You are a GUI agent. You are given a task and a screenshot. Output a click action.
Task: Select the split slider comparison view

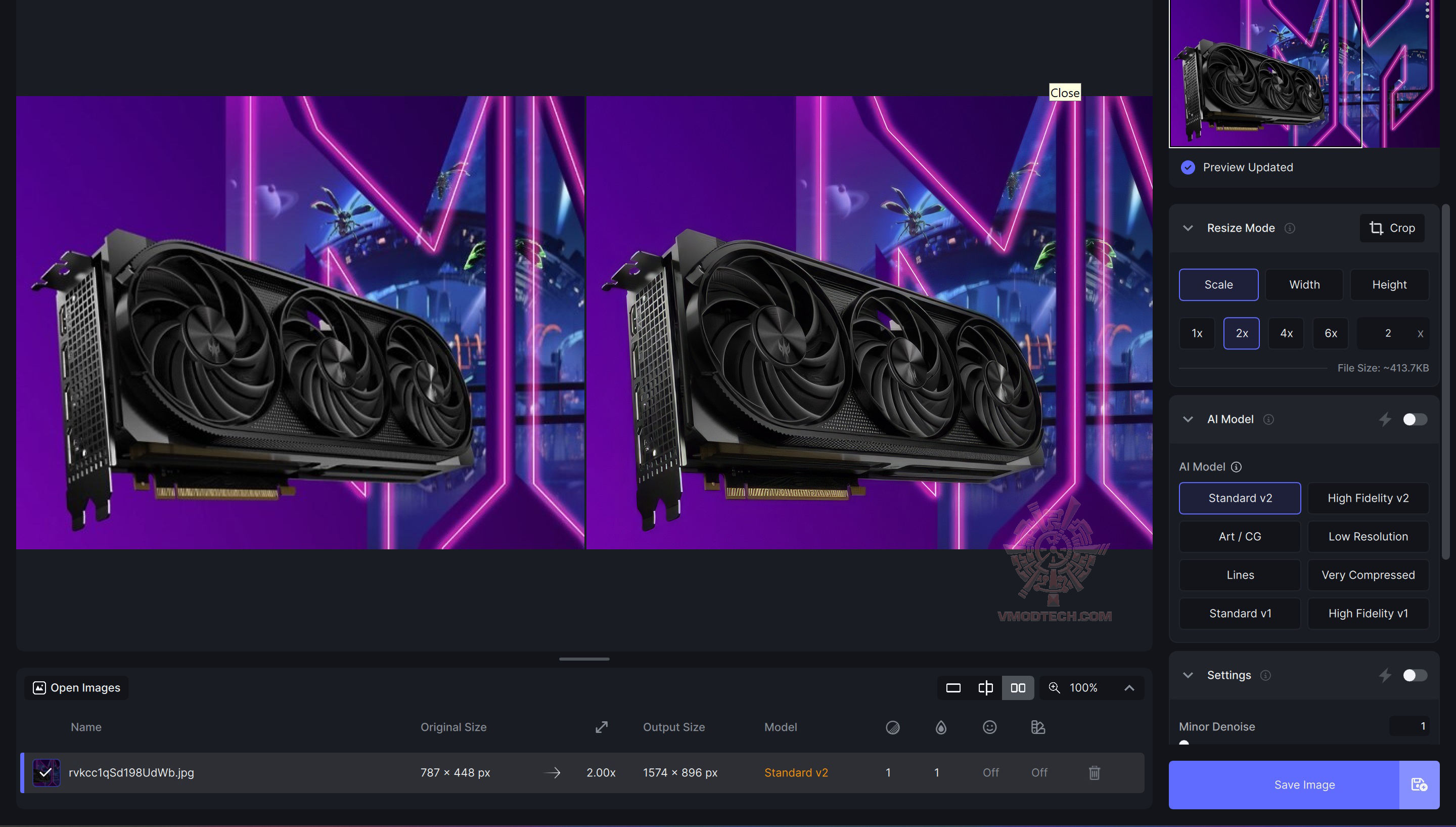pos(985,688)
